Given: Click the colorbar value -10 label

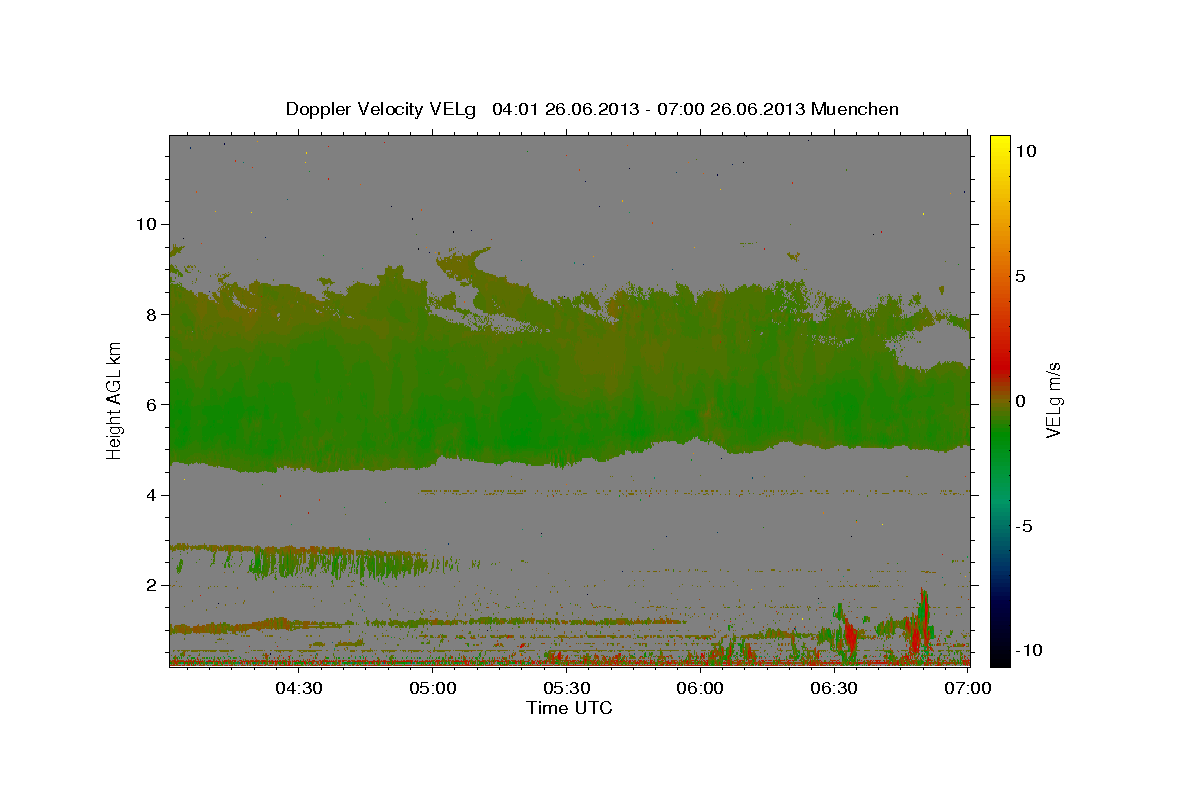Looking at the screenshot, I should [x=1028, y=651].
